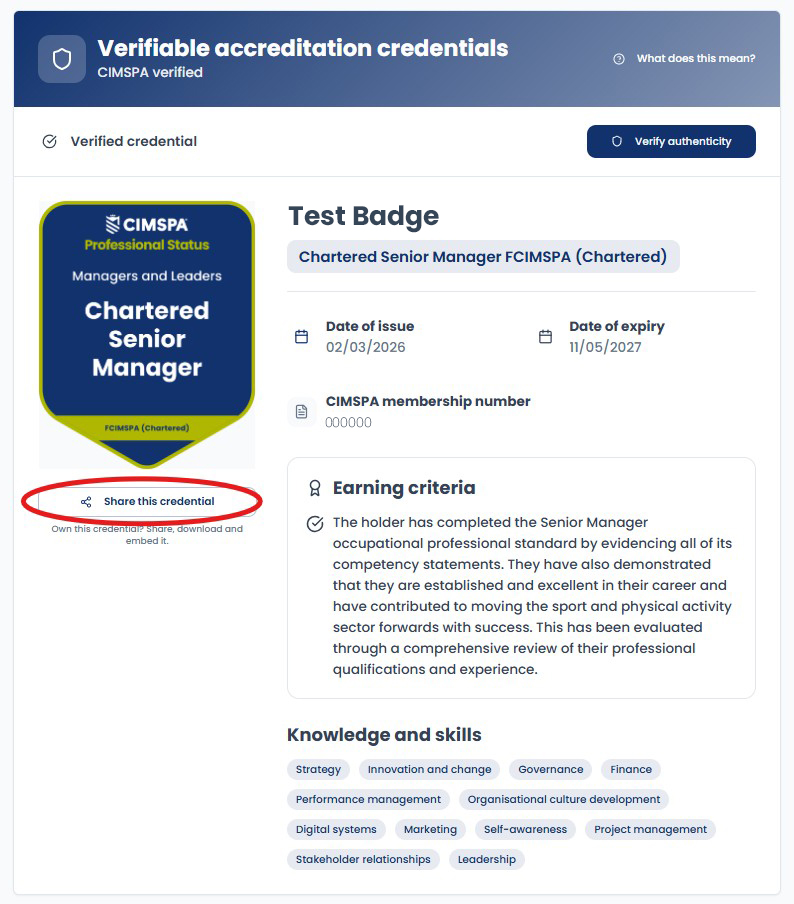Click the question mark help icon

click(619, 59)
